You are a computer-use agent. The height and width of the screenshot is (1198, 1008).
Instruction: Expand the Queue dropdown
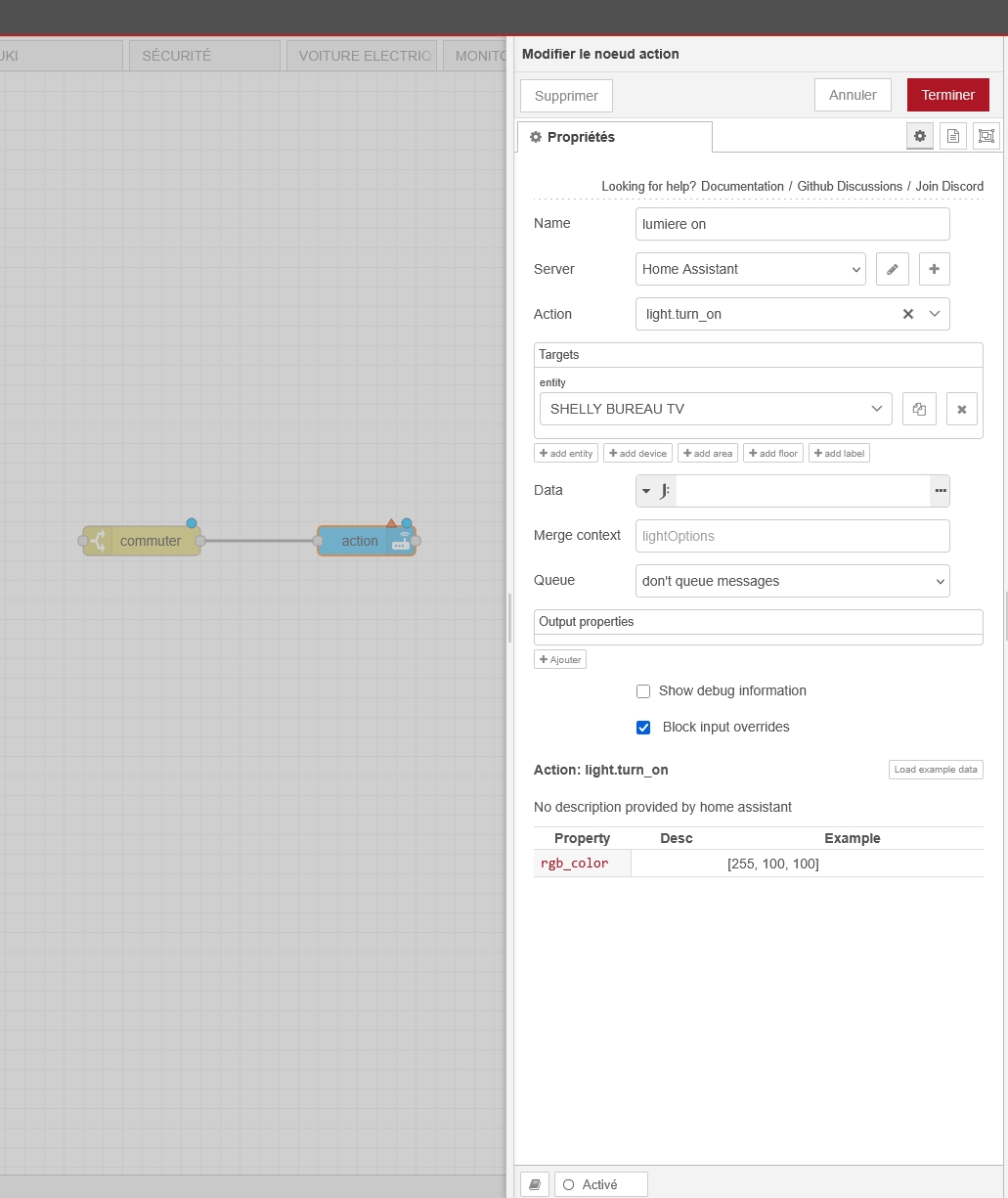(x=793, y=581)
